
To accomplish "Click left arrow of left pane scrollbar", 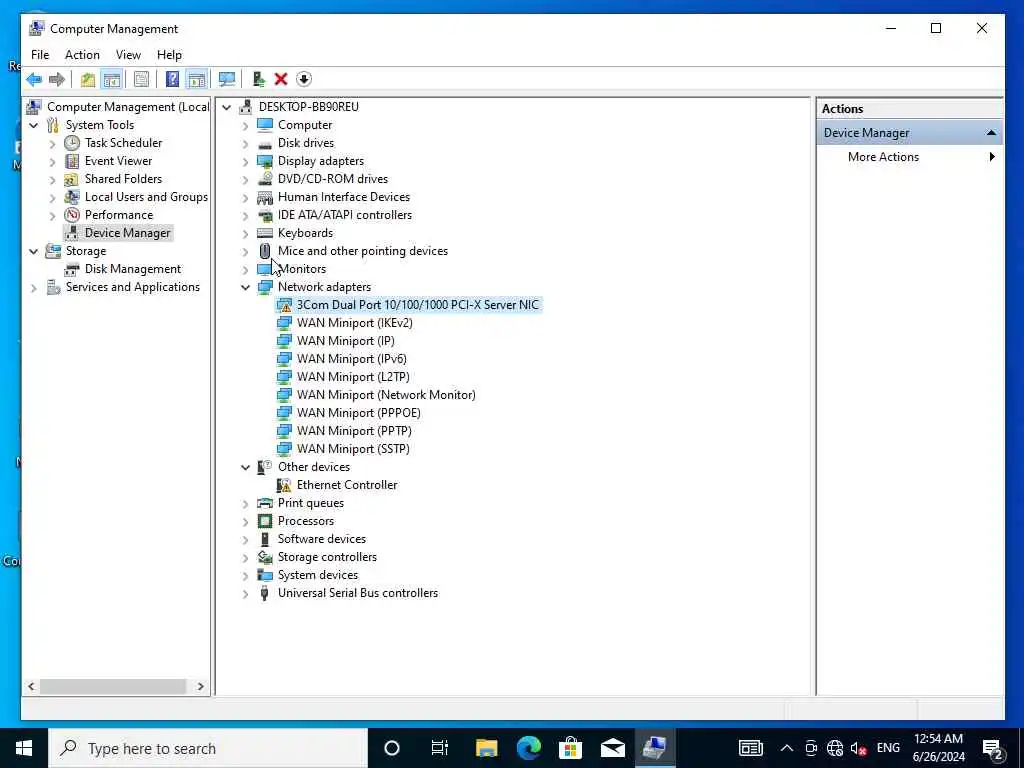I will point(31,686).
